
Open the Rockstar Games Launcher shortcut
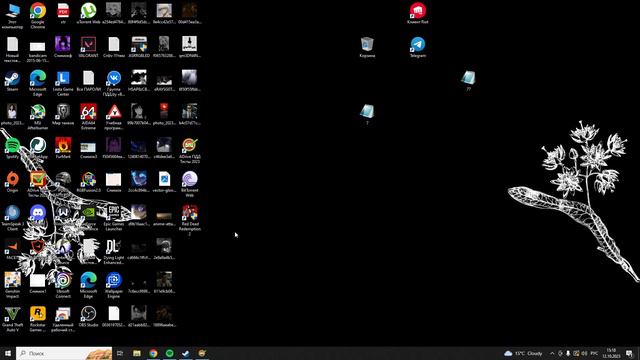(x=38, y=318)
